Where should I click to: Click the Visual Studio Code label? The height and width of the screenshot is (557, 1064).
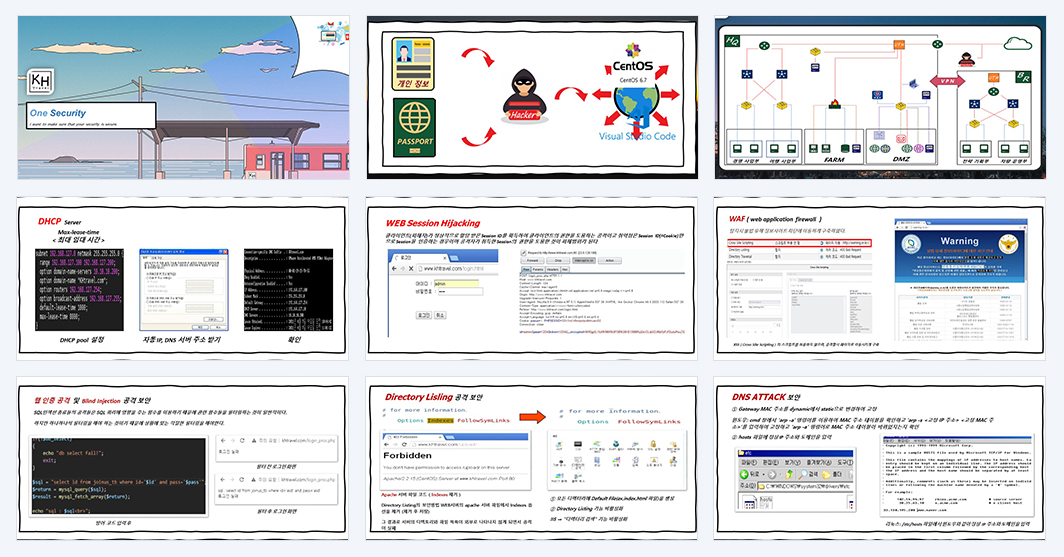coord(637,136)
